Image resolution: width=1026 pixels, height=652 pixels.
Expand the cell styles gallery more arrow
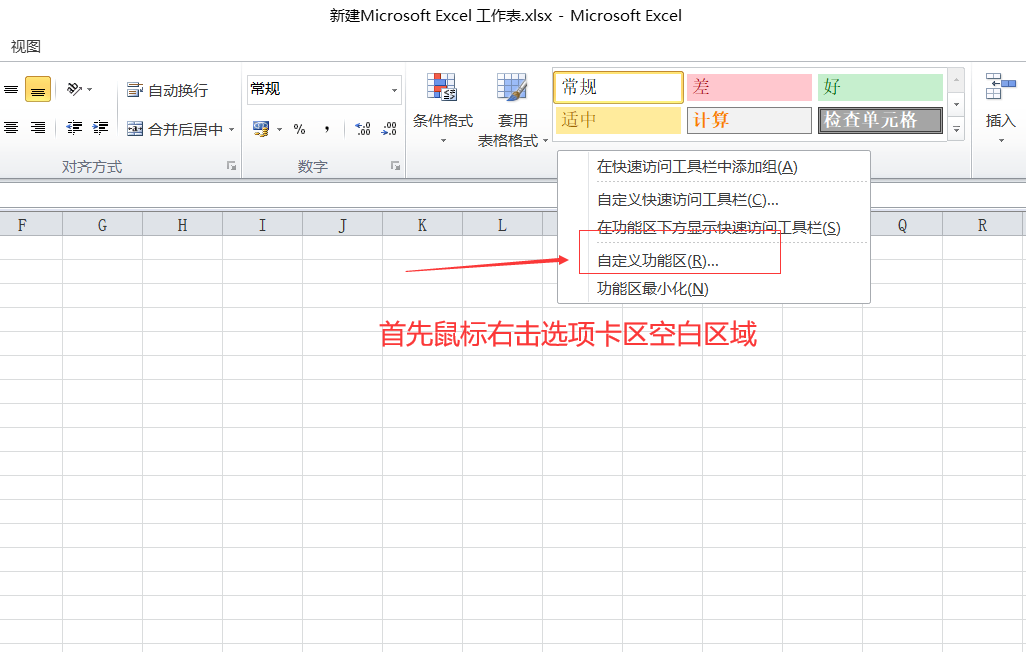(956, 130)
